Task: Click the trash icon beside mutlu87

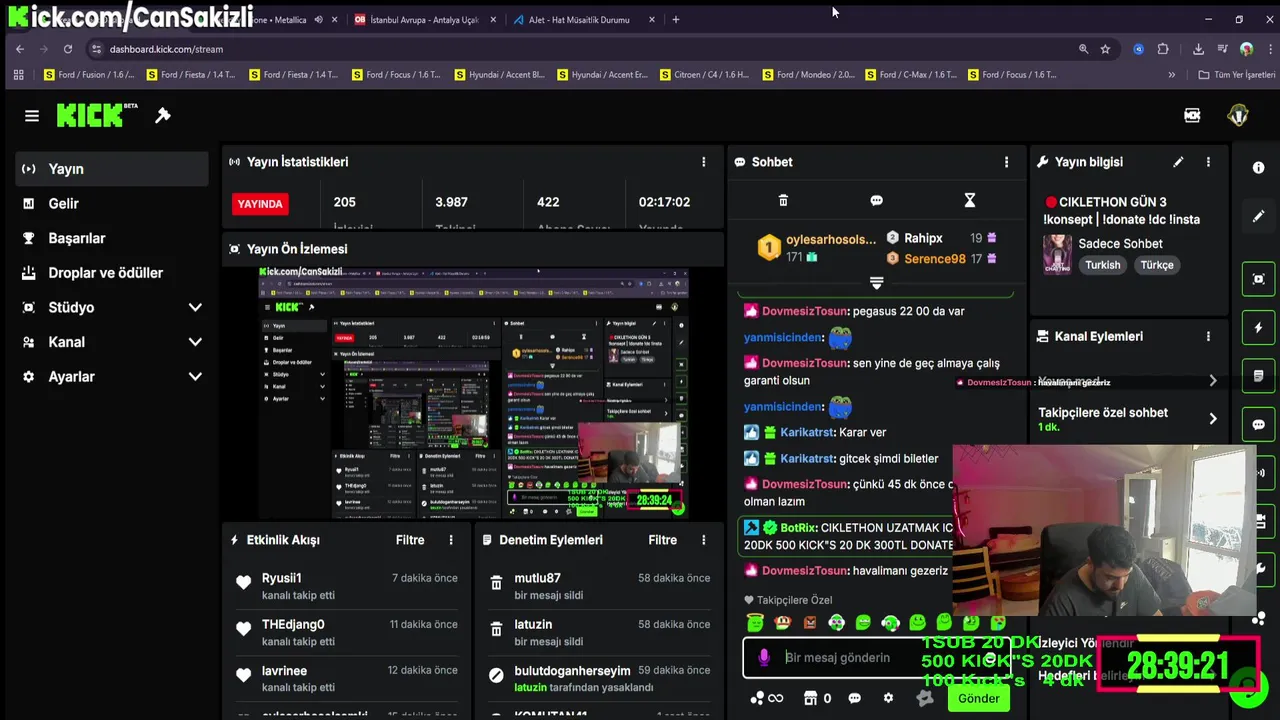Action: [496, 583]
